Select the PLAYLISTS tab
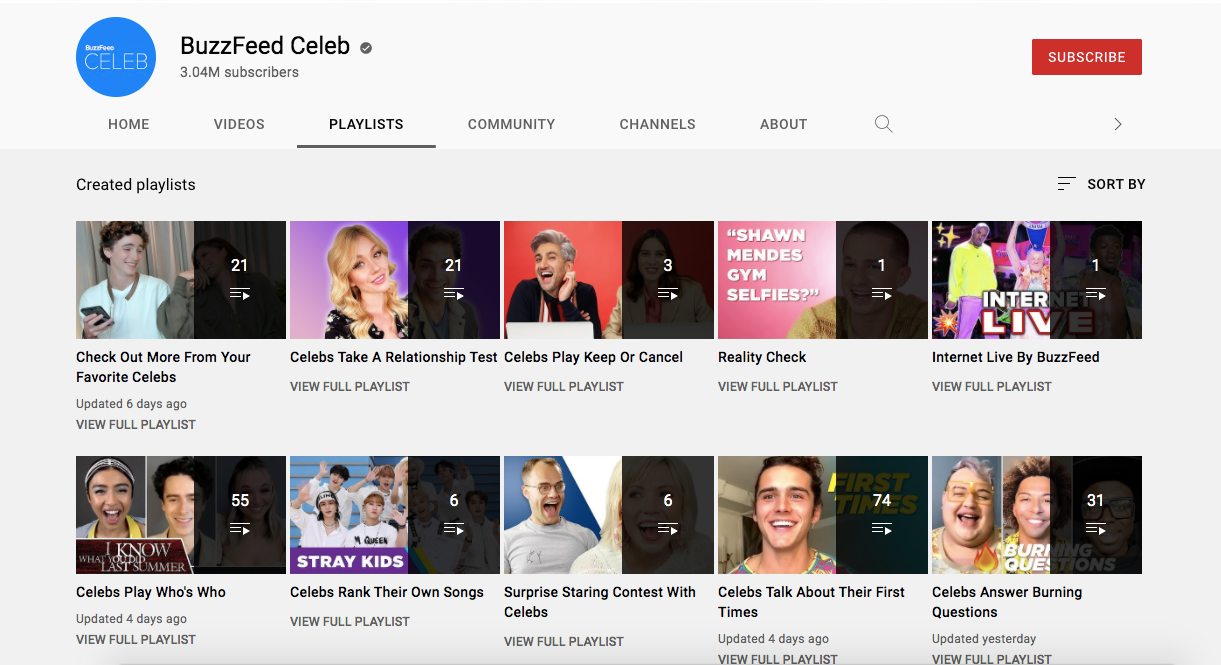 click(x=366, y=124)
